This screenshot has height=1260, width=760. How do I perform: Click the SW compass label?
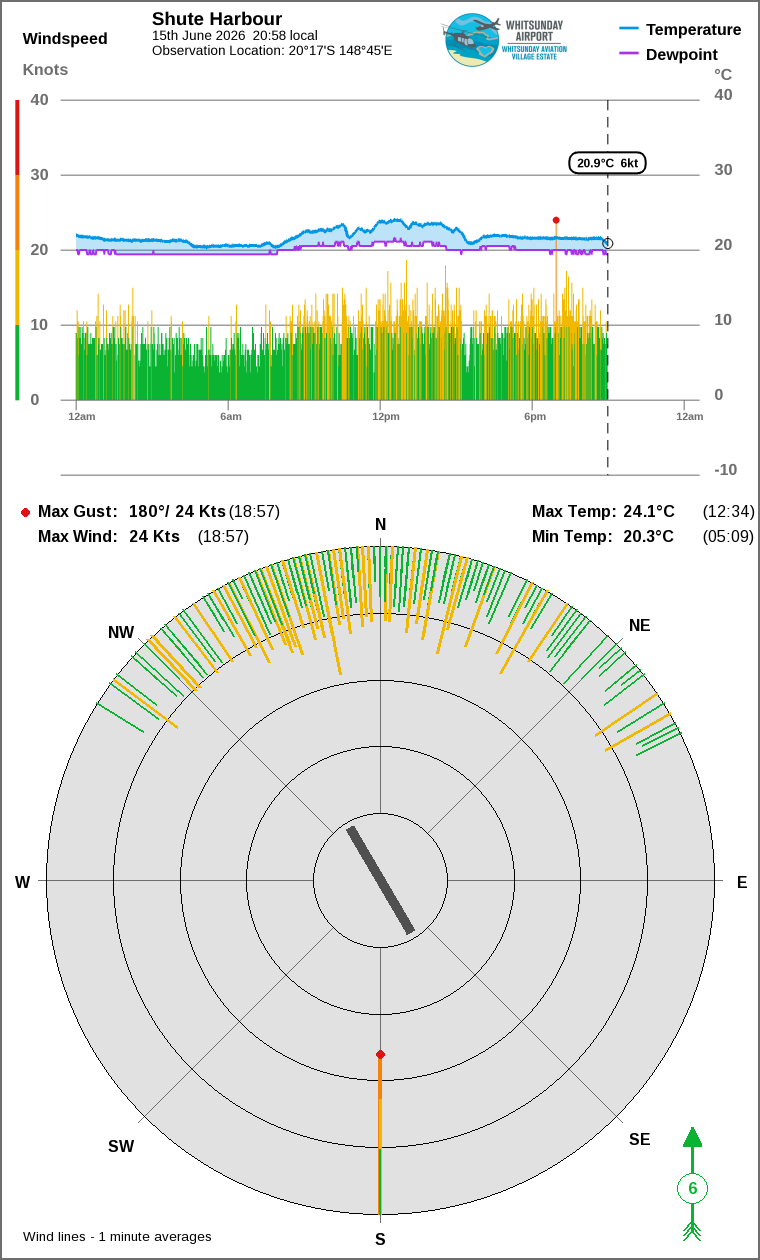(x=121, y=1146)
